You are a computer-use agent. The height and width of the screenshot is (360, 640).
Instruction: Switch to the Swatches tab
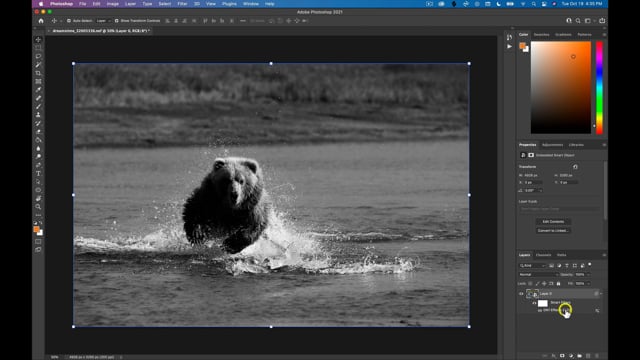click(x=542, y=35)
